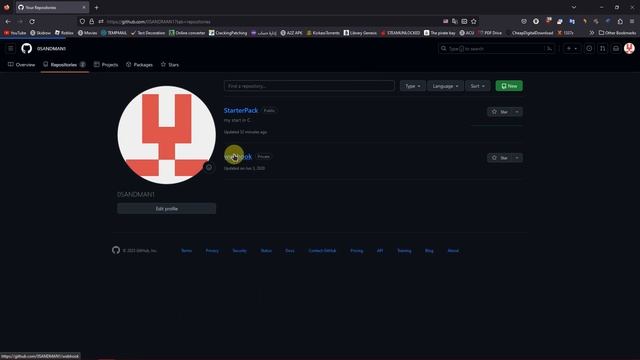The height and width of the screenshot is (360, 640).
Task: Bookmark this page with the star icon
Action: click(x=474, y=21)
